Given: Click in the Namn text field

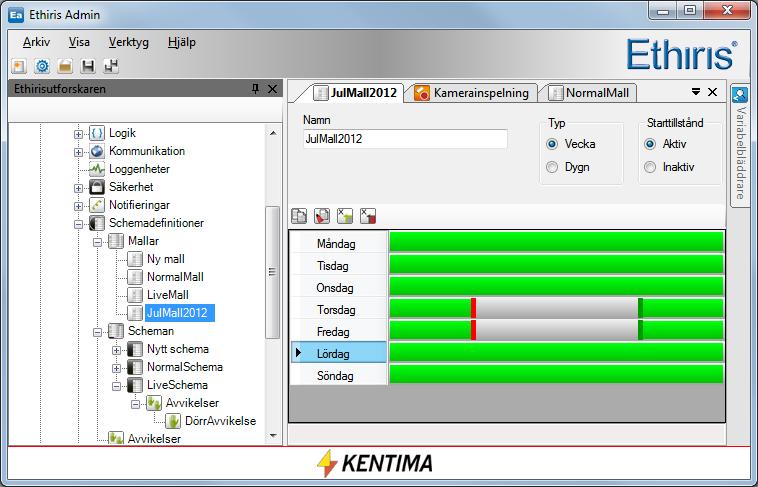Looking at the screenshot, I should pyautogui.click(x=405, y=139).
